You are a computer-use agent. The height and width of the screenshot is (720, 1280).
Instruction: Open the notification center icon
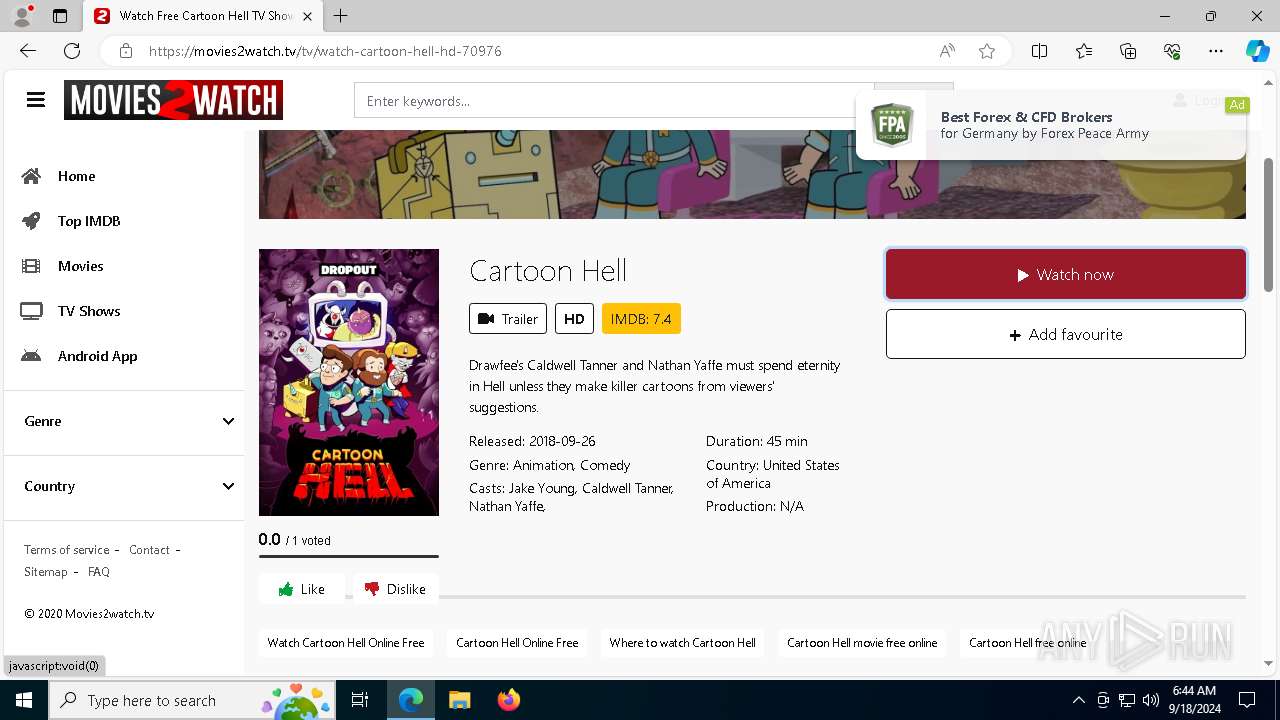pos(1247,700)
